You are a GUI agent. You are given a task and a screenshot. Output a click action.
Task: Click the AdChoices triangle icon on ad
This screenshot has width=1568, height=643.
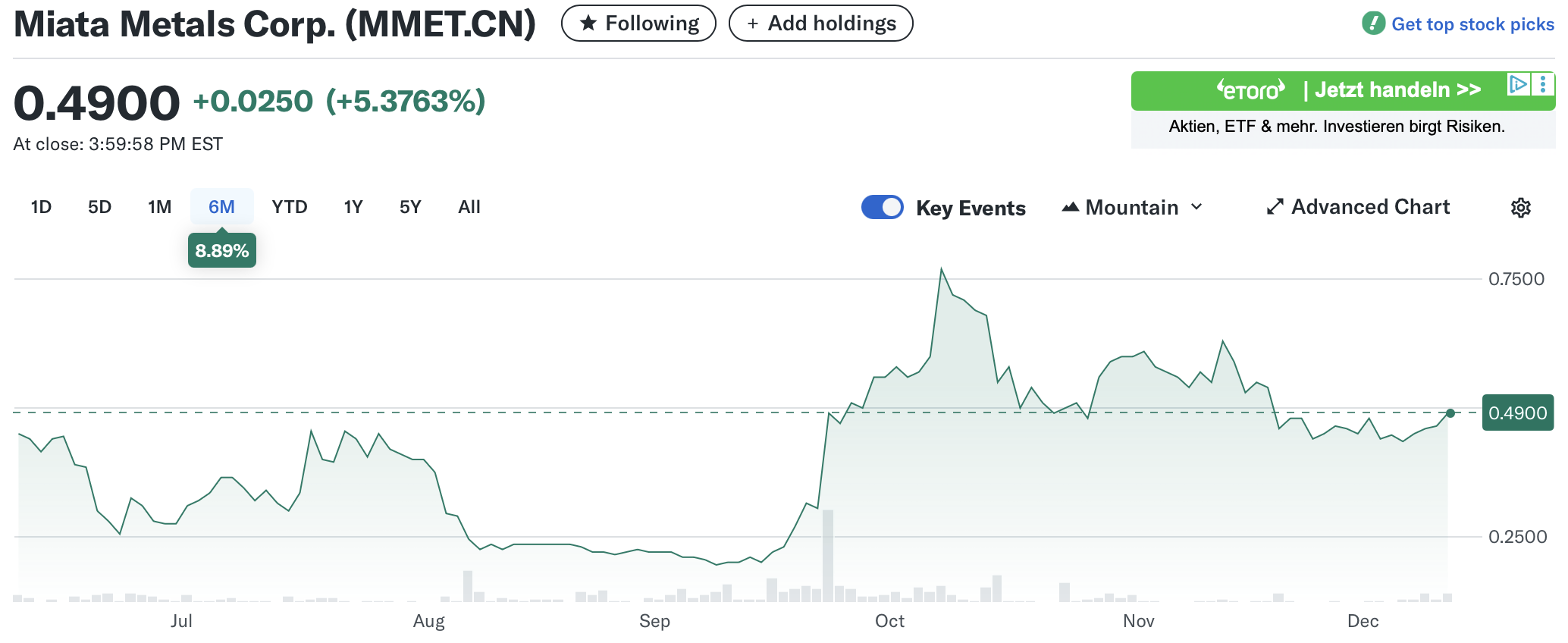(x=1518, y=84)
